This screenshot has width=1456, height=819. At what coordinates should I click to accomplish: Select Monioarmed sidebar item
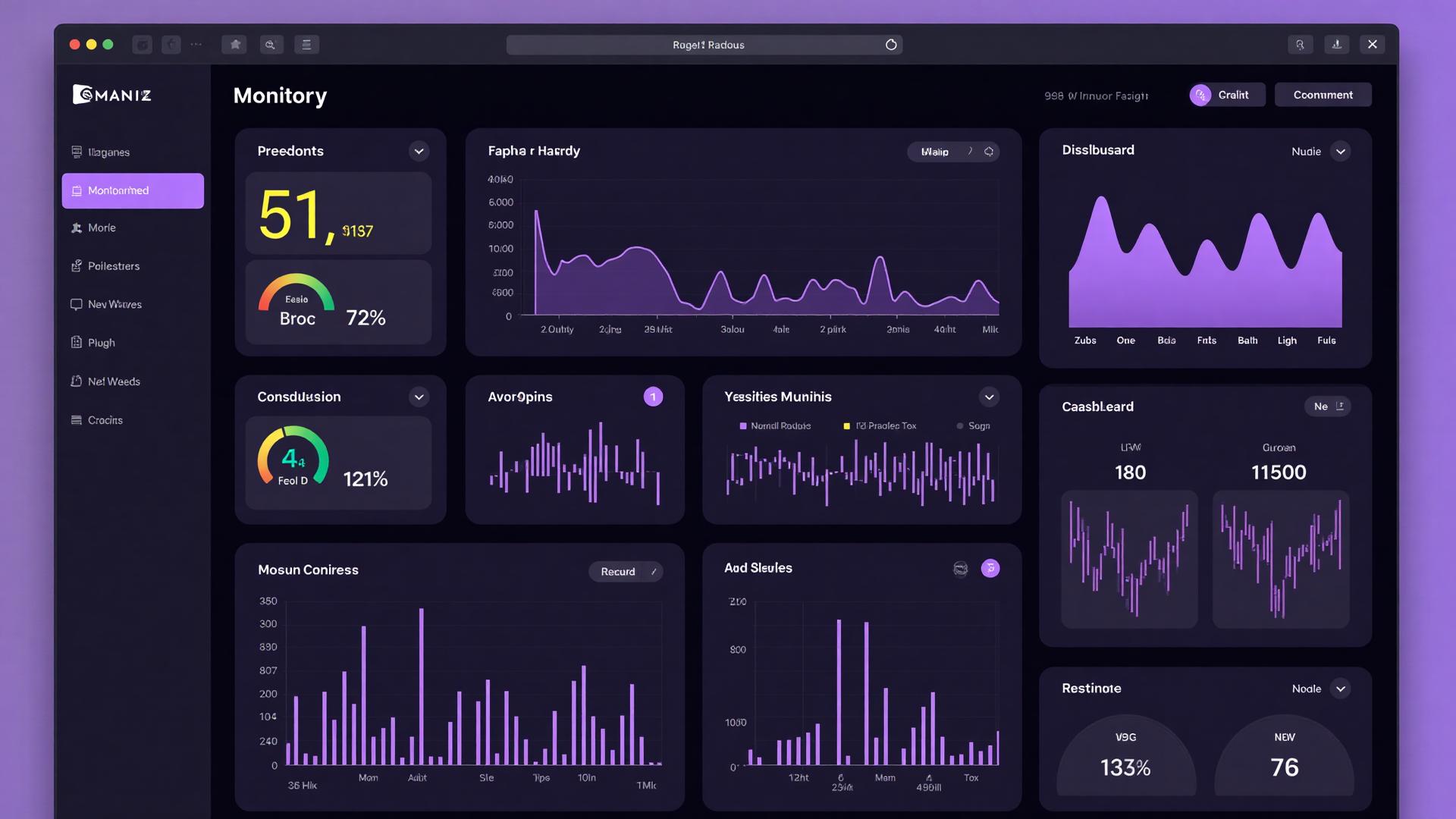pyautogui.click(x=133, y=190)
